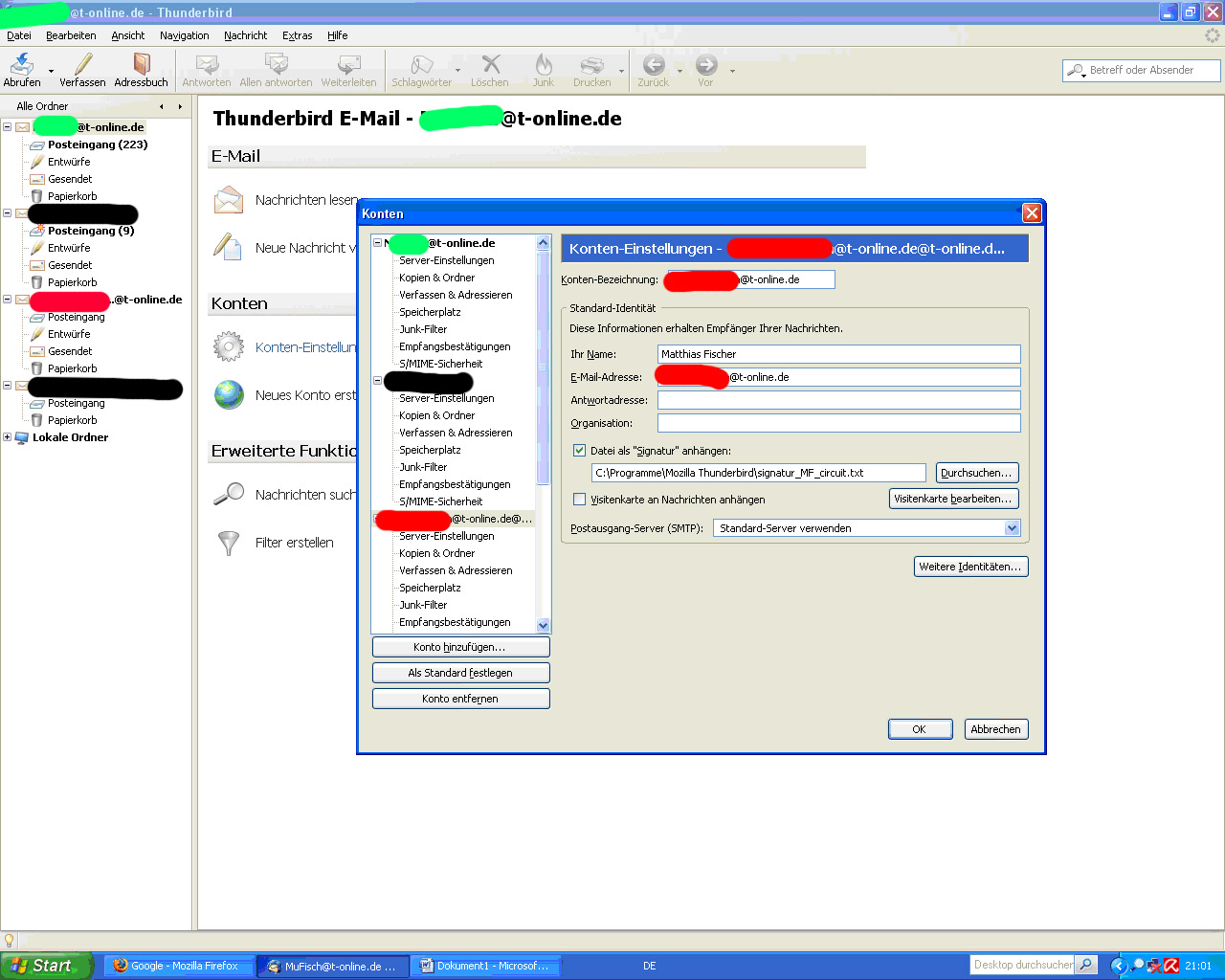
Task: Click the Lokale Ordner computer icon
Action: point(21,437)
